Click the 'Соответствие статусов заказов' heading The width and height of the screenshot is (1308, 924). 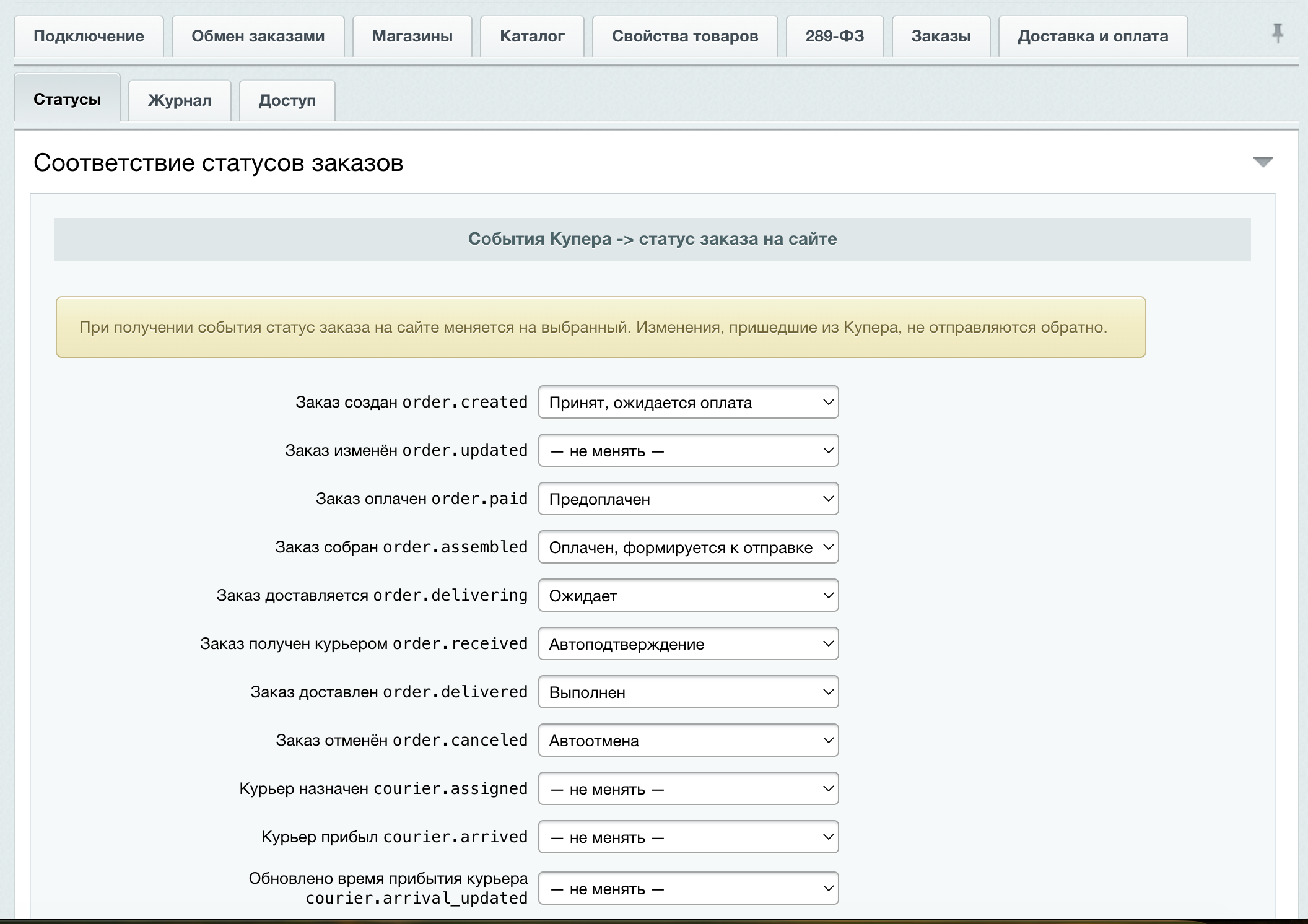point(218,163)
